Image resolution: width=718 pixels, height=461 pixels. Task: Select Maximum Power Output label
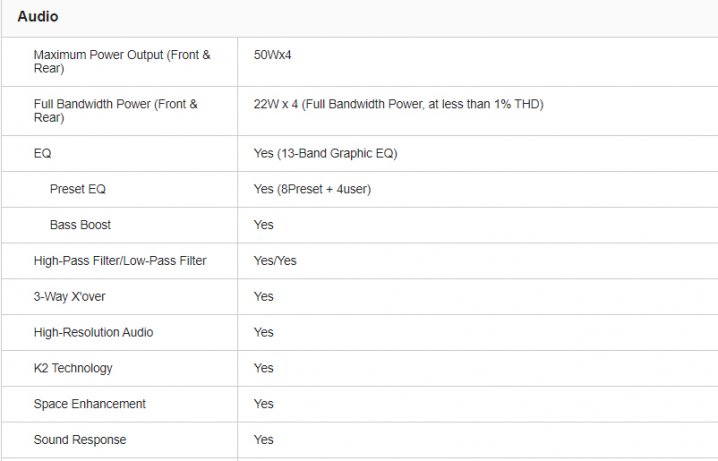(122, 61)
